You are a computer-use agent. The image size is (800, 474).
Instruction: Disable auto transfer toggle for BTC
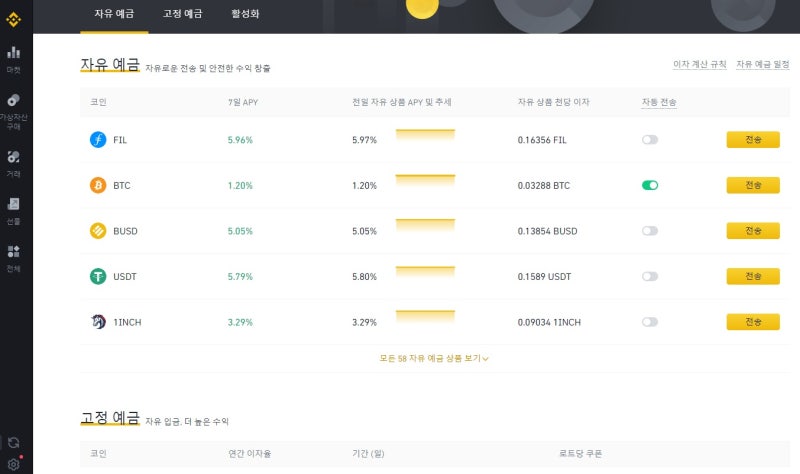[x=649, y=185]
